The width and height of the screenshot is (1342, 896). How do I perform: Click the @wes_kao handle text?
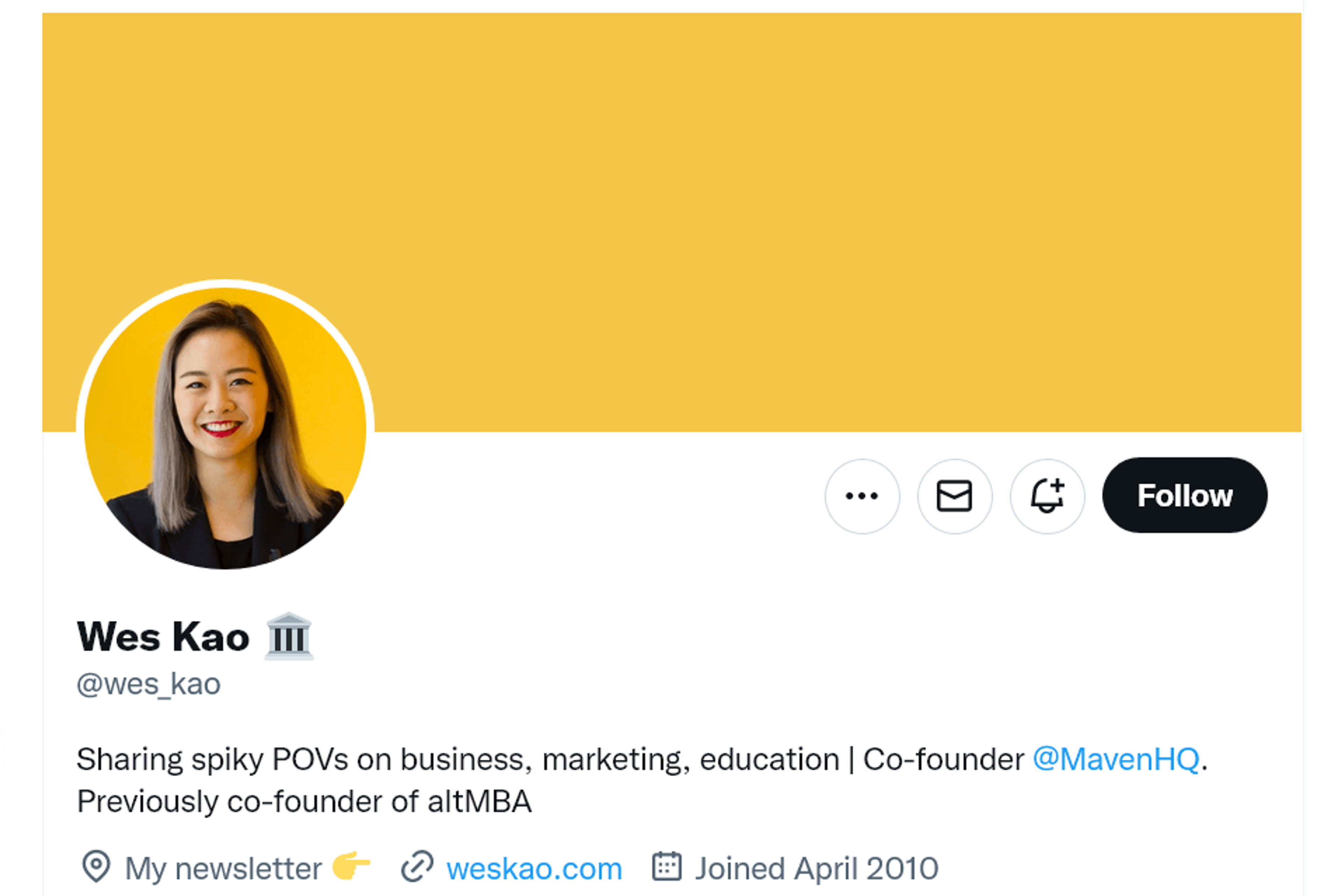[149, 685]
